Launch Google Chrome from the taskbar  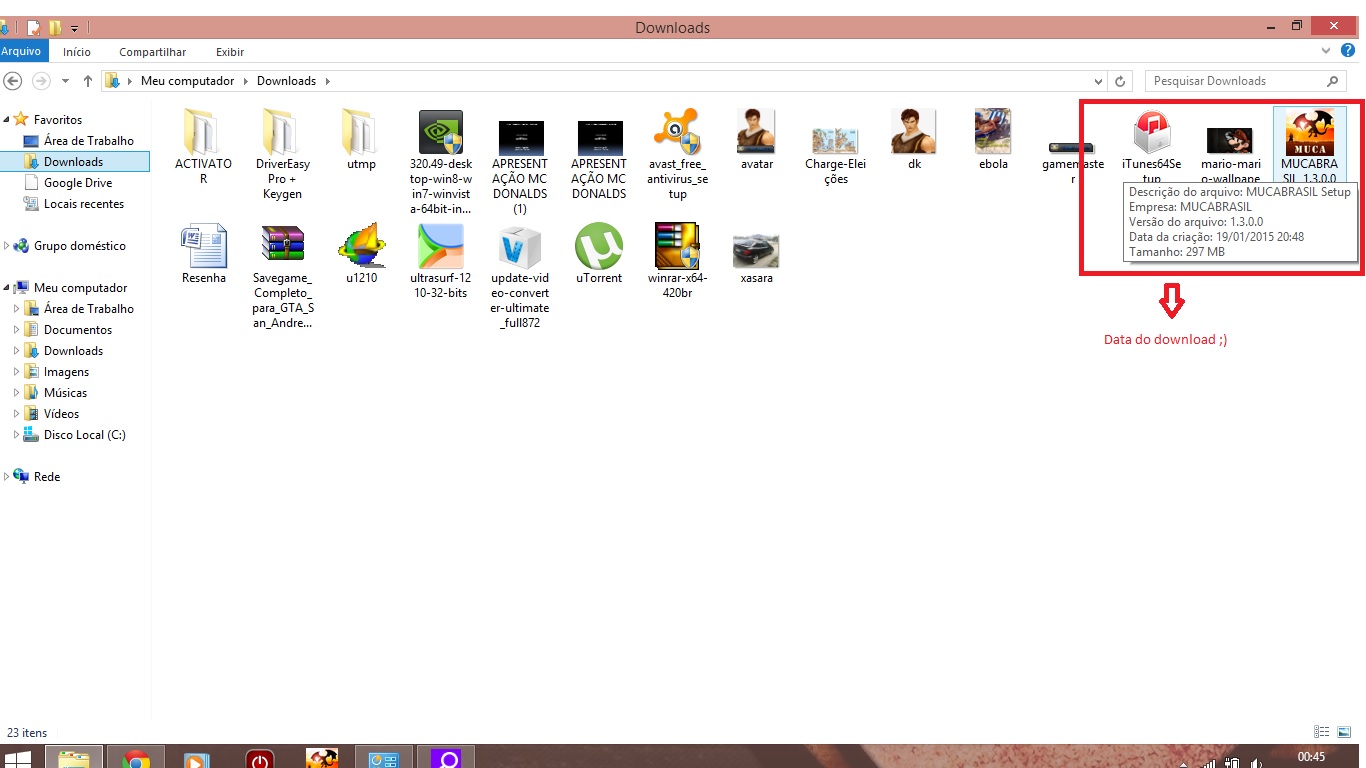point(137,759)
